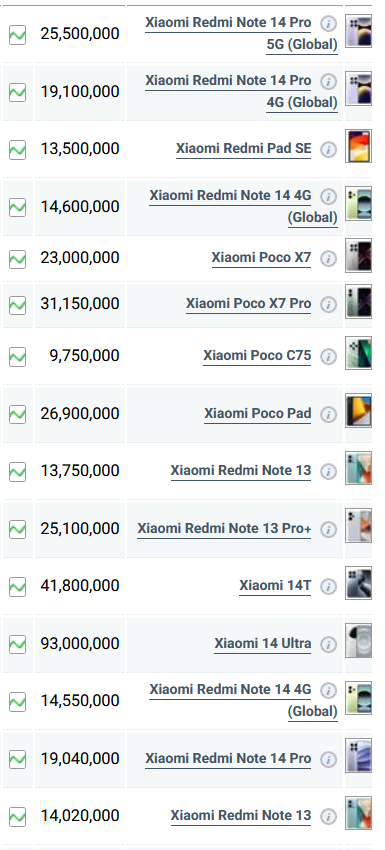Open Xiaomi Redmi Pad SE thumbnail

358,146
